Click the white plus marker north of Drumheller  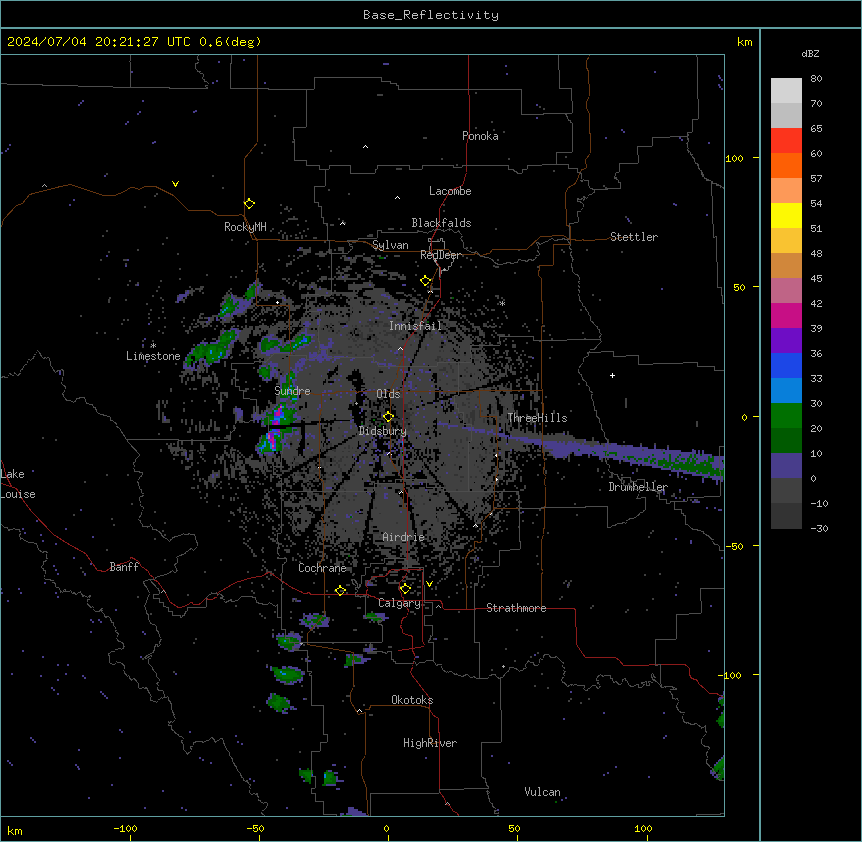coord(612,375)
